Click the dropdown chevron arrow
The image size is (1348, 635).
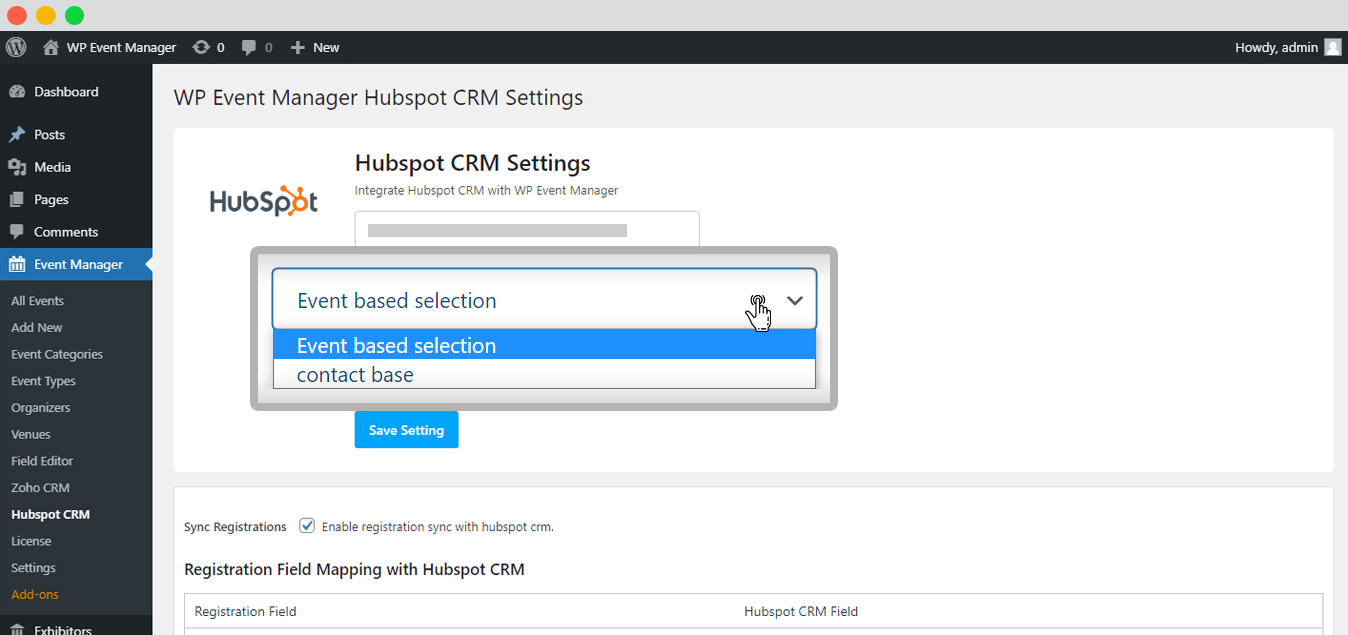[795, 300]
